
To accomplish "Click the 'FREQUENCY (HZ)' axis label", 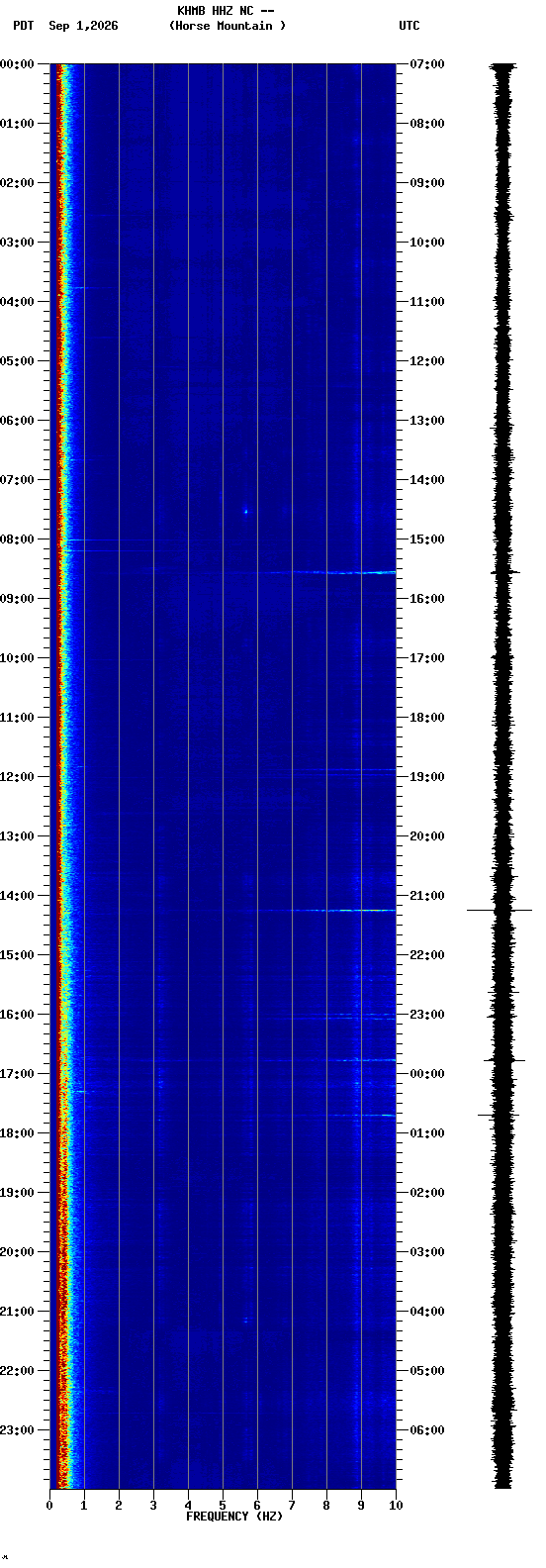I will click(234, 1517).
